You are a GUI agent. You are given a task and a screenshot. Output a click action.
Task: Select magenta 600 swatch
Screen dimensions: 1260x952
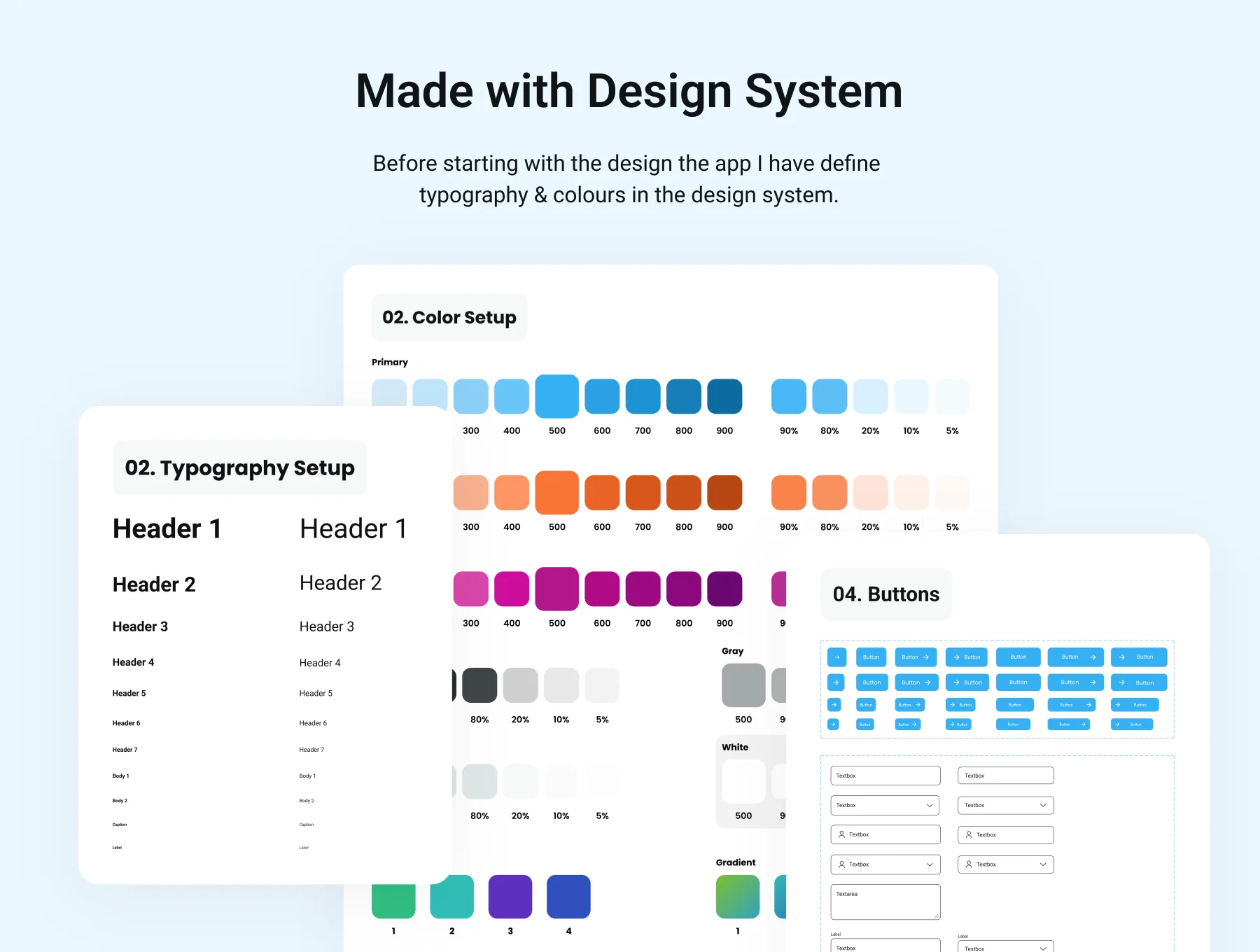tap(602, 589)
